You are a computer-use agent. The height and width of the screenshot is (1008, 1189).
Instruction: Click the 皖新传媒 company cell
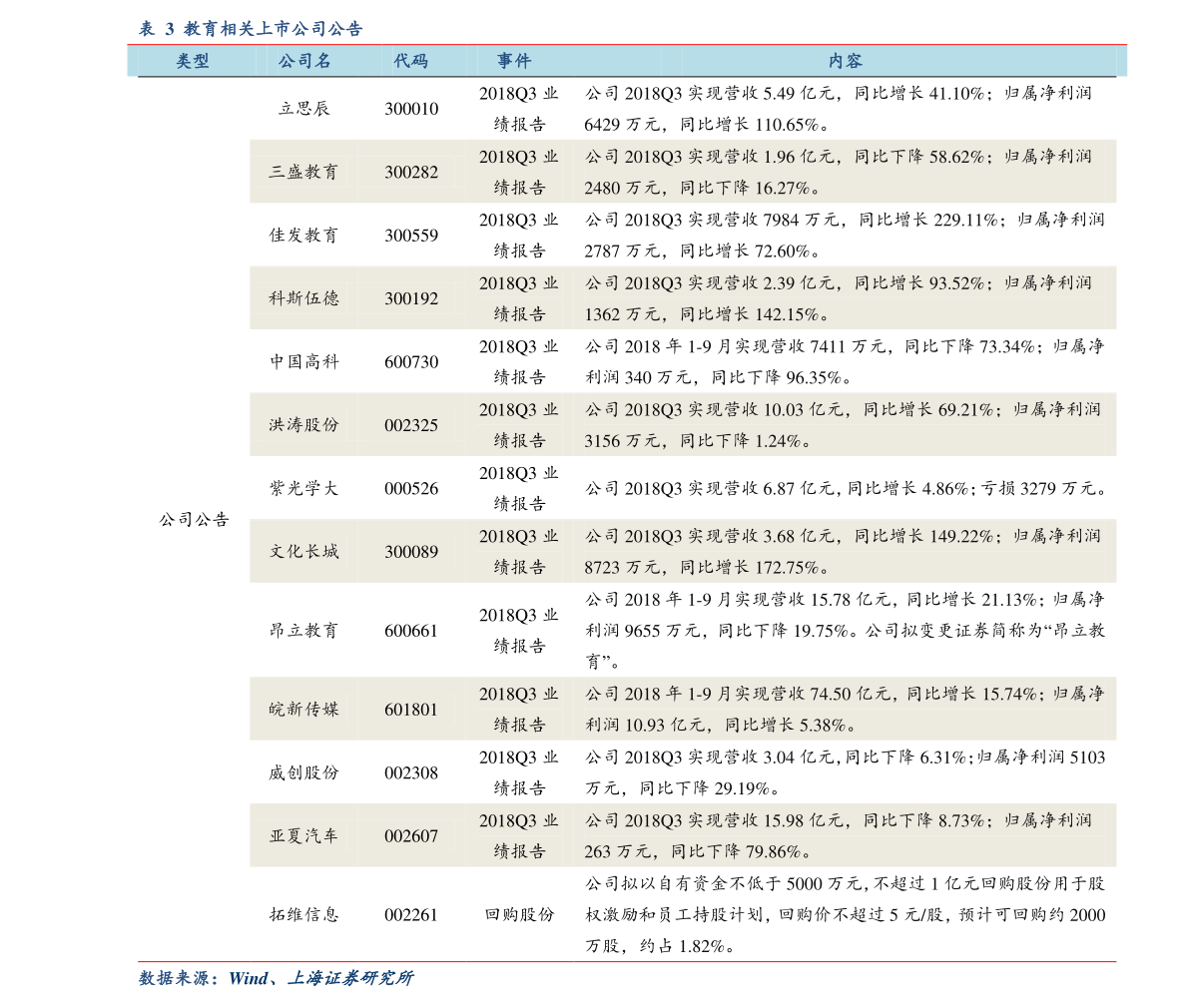coord(304,710)
